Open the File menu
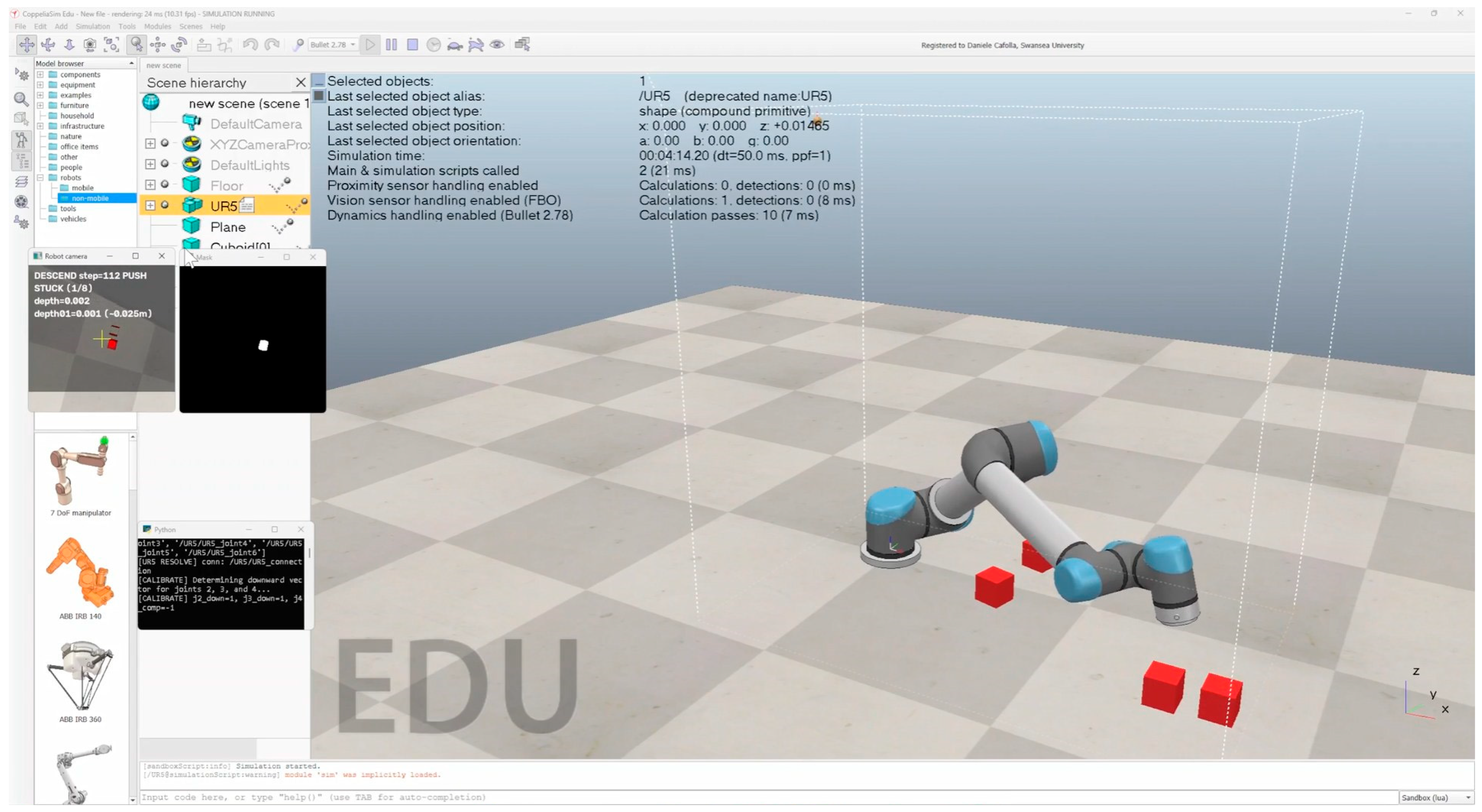The image size is (1482, 812). (20, 26)
